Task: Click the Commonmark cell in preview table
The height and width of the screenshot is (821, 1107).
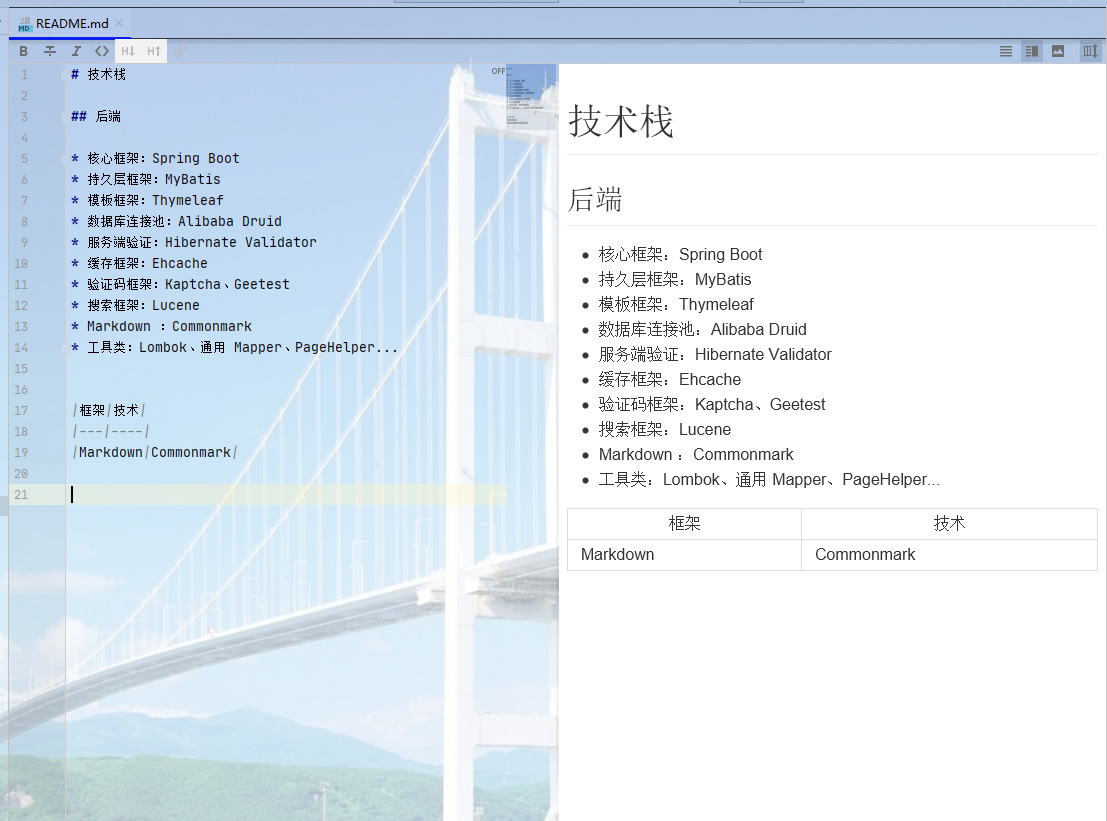Action: [x=865, y=554]
